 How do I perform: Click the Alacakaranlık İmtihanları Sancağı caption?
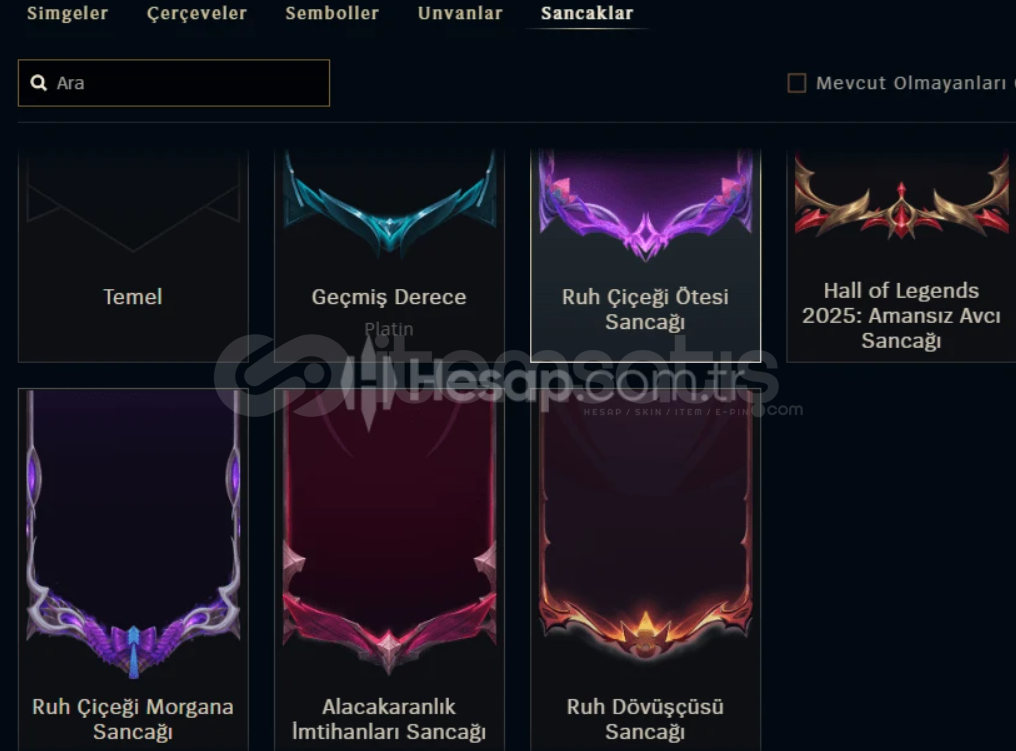[389, 719]
